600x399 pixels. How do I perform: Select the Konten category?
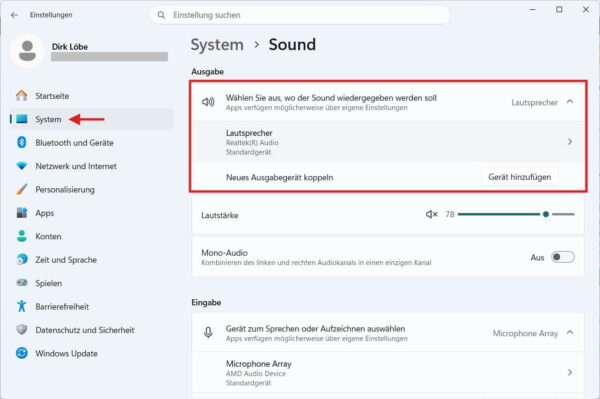pyautogui.click(x=91, y=236)
